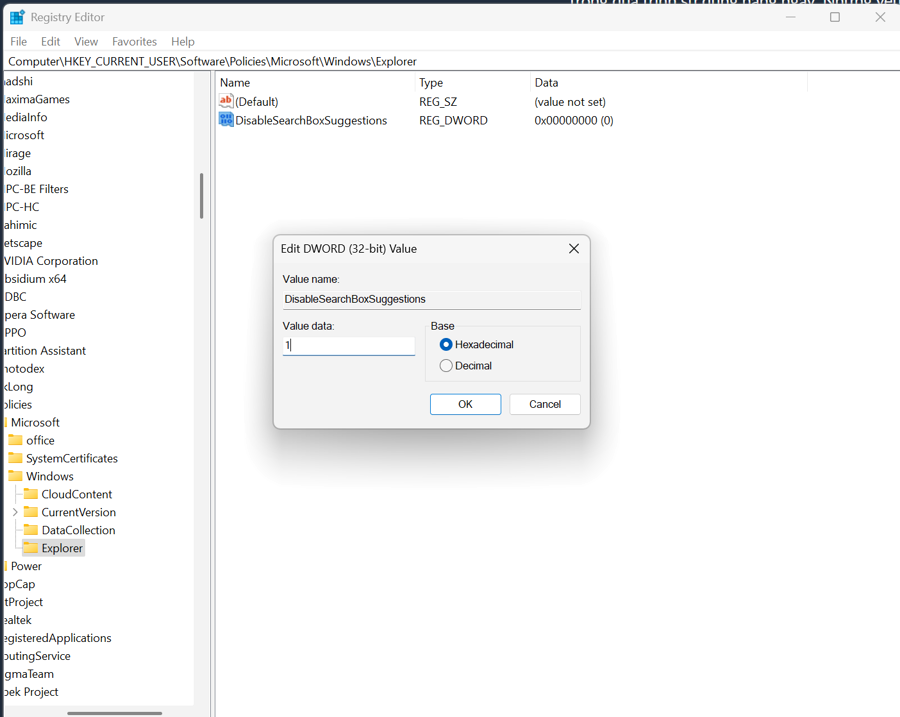Click the CloudContent folder icon
Image resolution: width=900 pixels, height=717 pixels.
pos(31,494)
